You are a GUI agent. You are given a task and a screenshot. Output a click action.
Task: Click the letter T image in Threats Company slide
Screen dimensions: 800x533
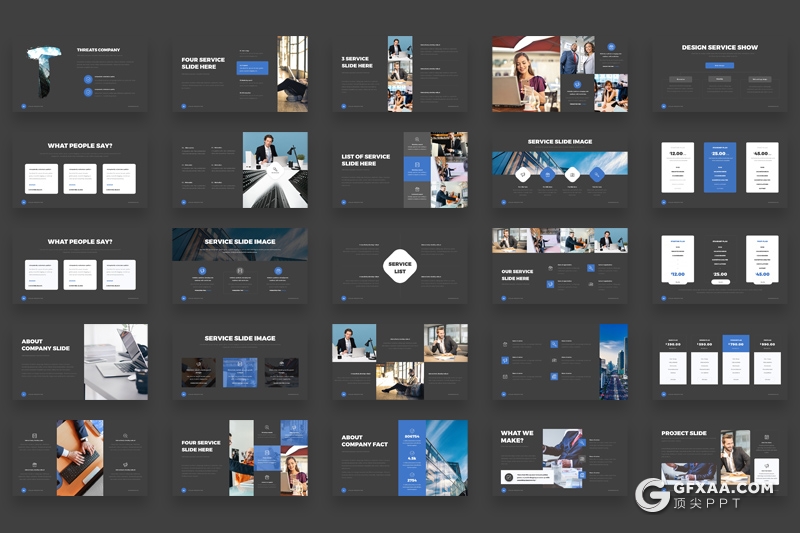pyautogui.click(x=44, y=72)
